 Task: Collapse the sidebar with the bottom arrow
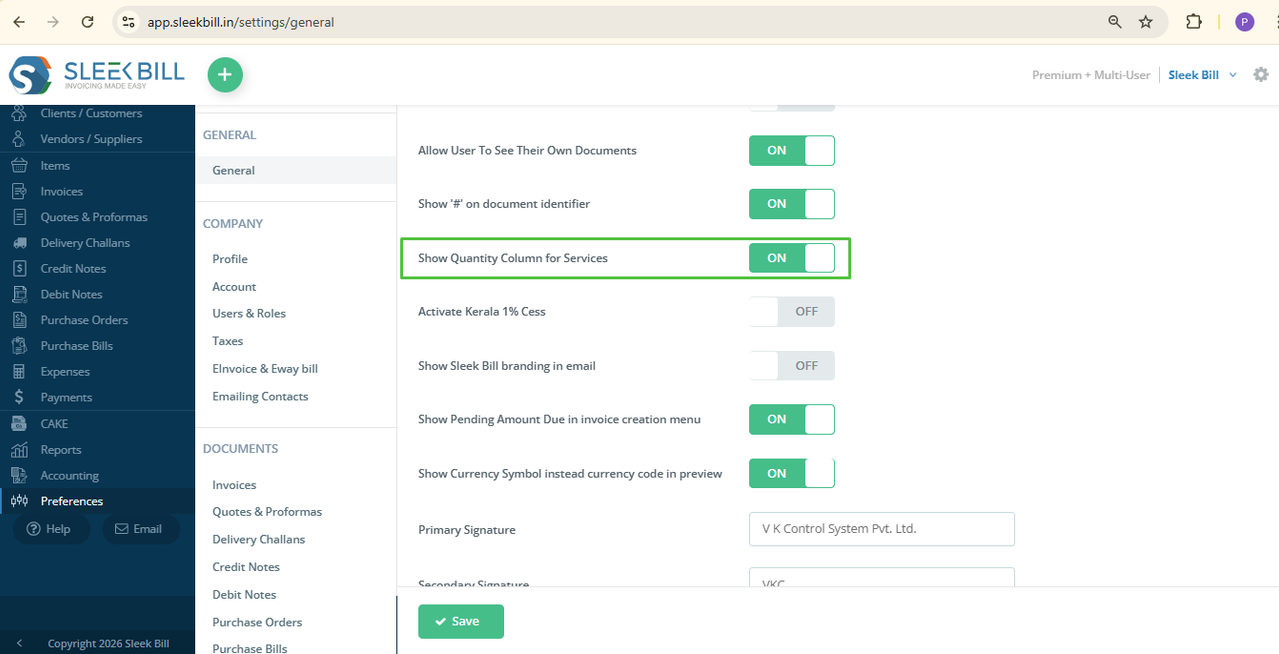19,643
